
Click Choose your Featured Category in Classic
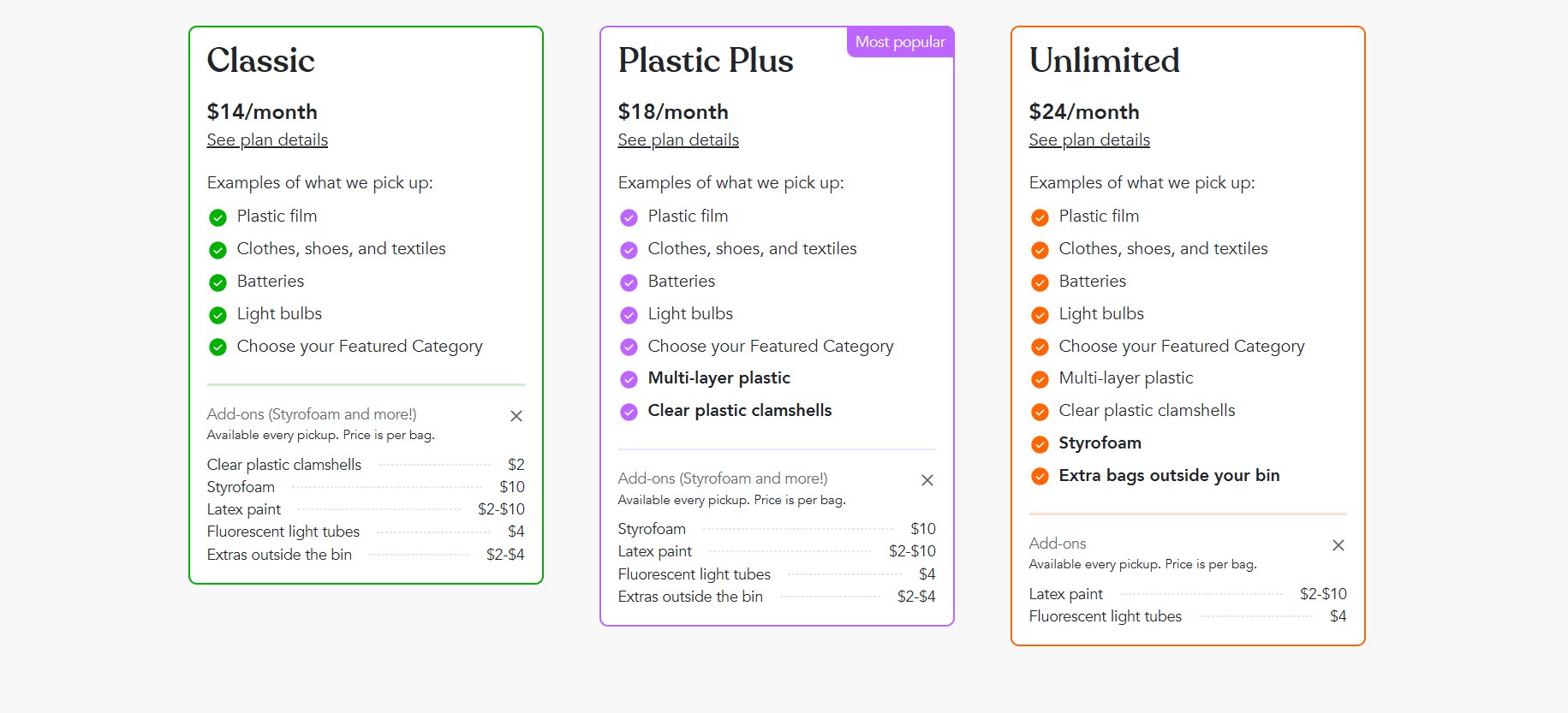[x=360, y=347]
